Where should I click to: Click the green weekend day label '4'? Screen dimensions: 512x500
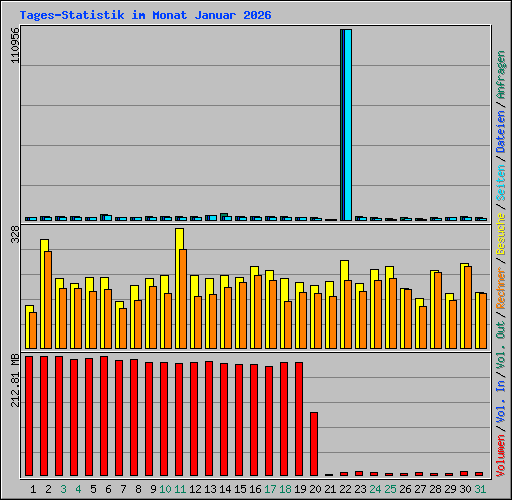pos(78,489)
